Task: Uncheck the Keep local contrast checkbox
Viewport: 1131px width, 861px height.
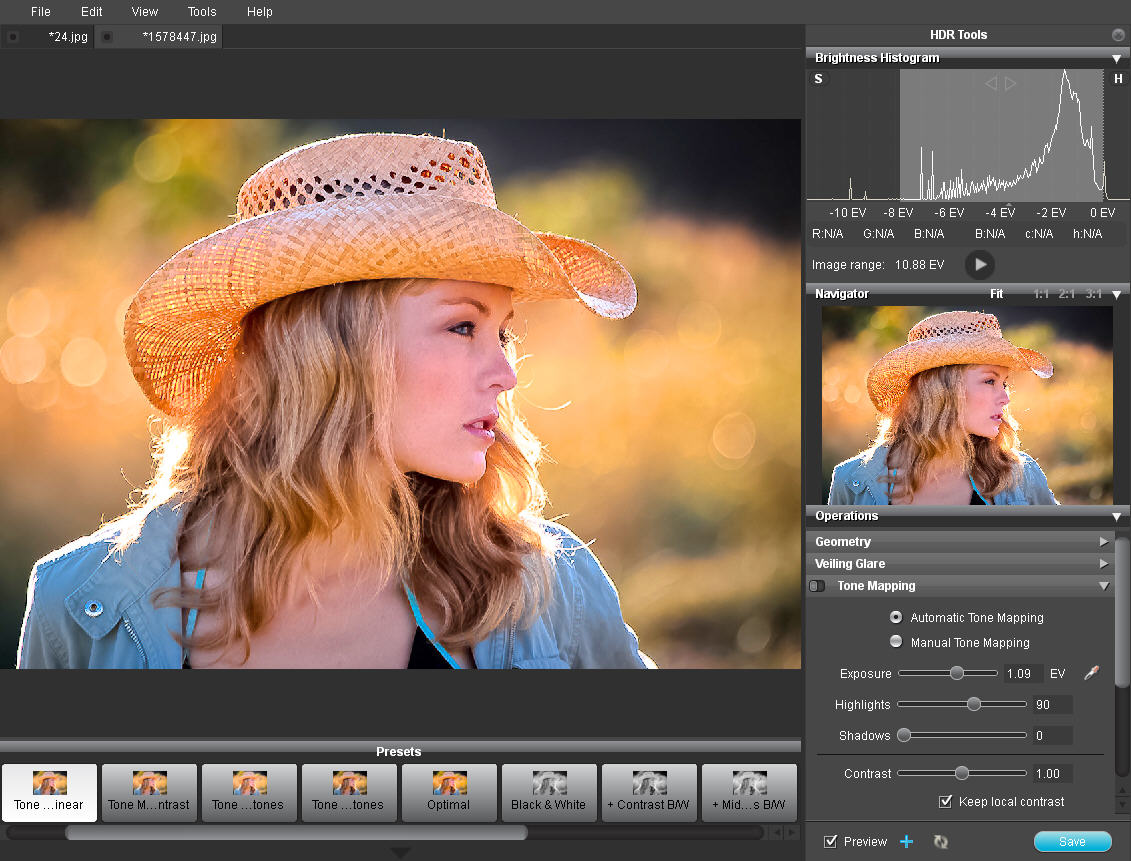Action: (x=945, y=801)
